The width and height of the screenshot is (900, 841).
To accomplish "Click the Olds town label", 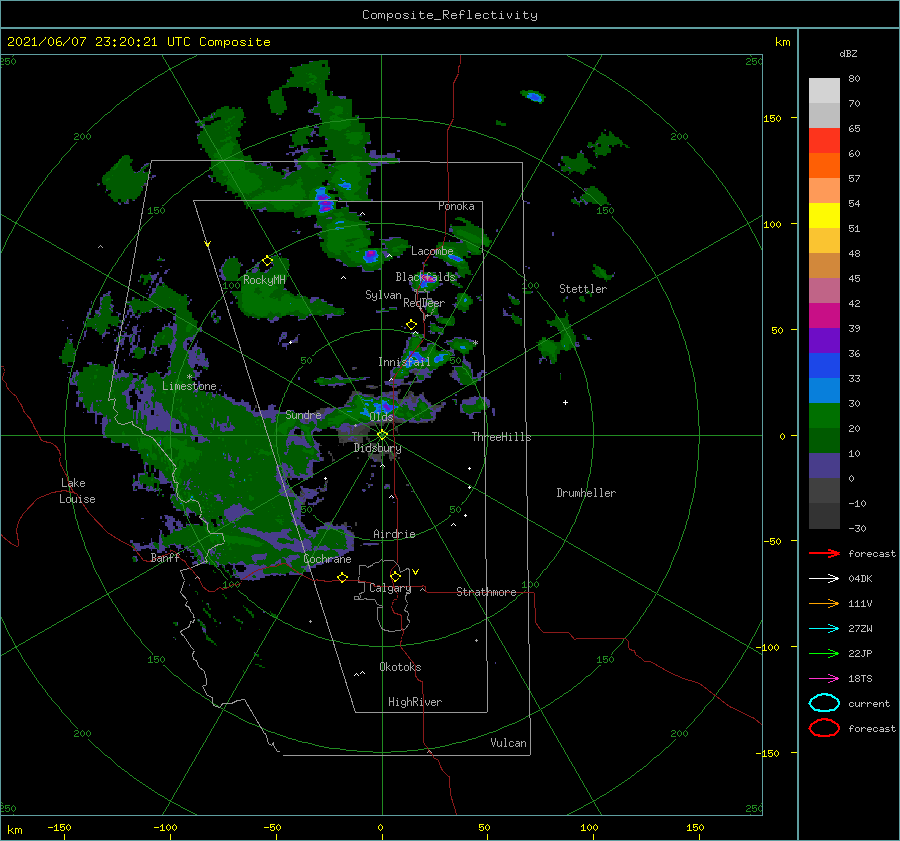I will (381, 417).
